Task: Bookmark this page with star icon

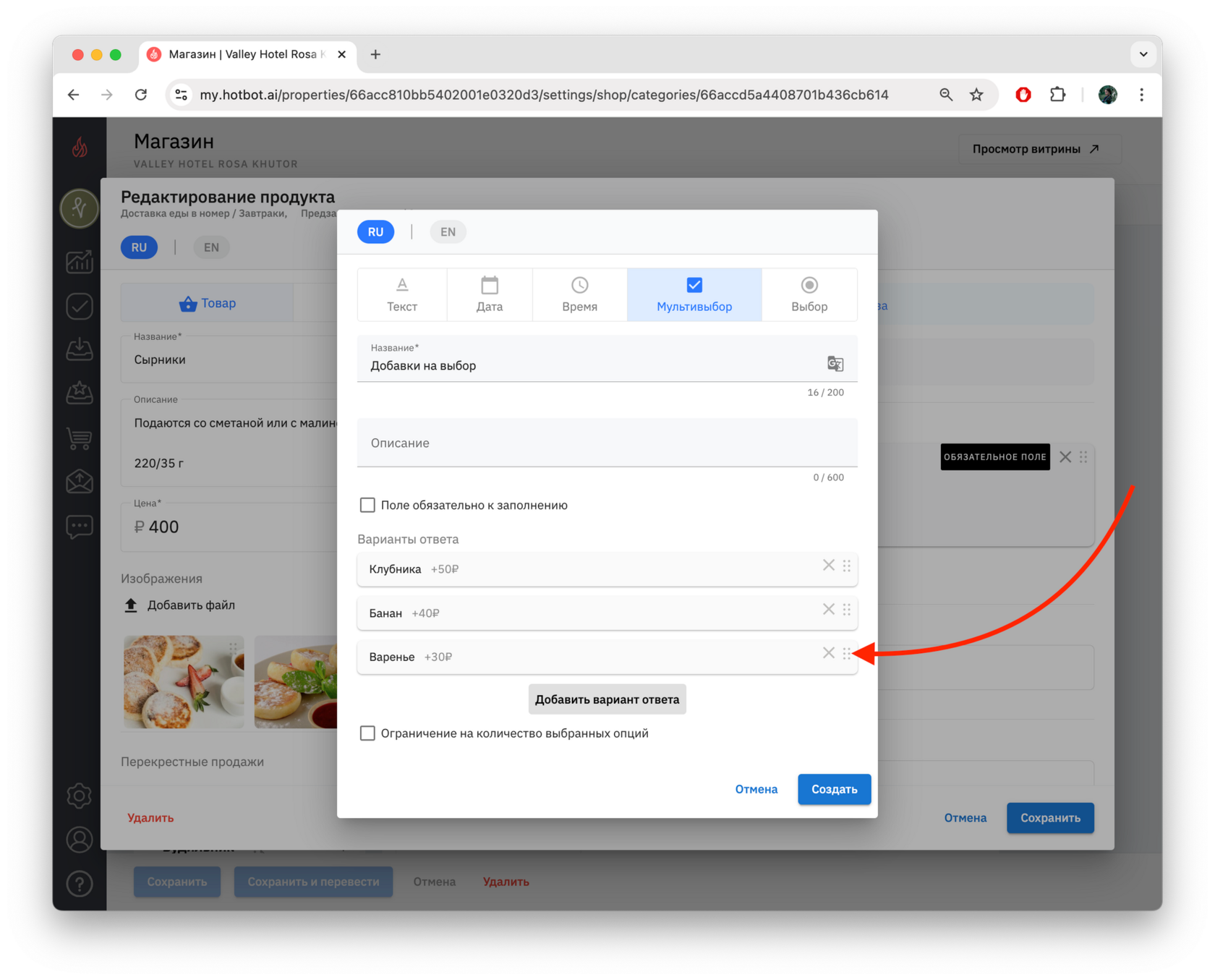Action: pyautogui.click(x=976, y=95)
